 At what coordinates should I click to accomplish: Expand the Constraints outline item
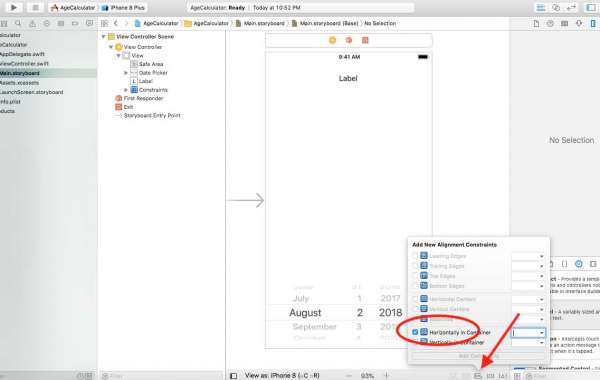click(126, 90)
